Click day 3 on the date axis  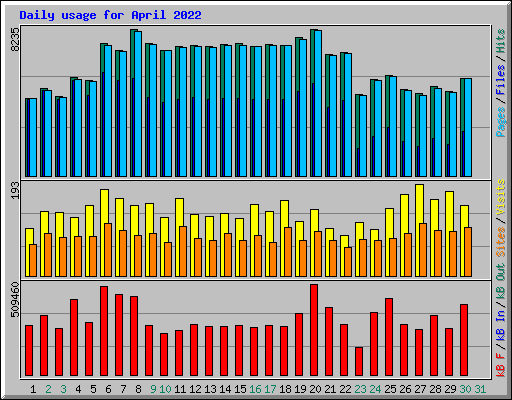click(63, 389)
